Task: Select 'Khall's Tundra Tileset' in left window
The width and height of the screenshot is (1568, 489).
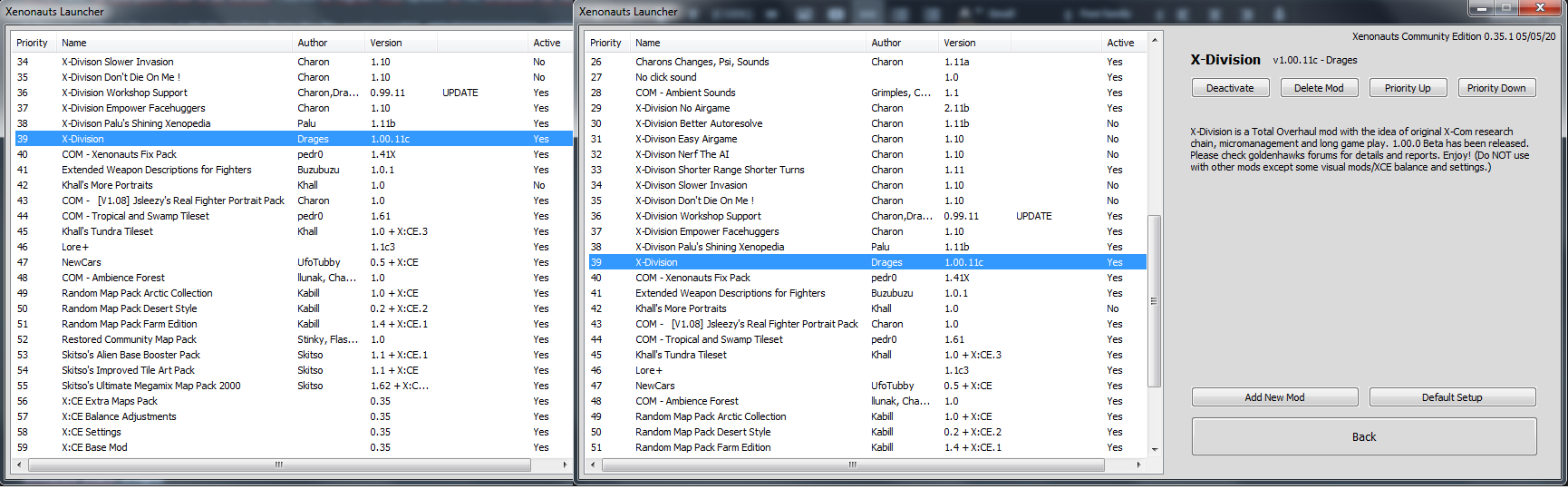Action: pyautogui.click(x=293, y=231)
